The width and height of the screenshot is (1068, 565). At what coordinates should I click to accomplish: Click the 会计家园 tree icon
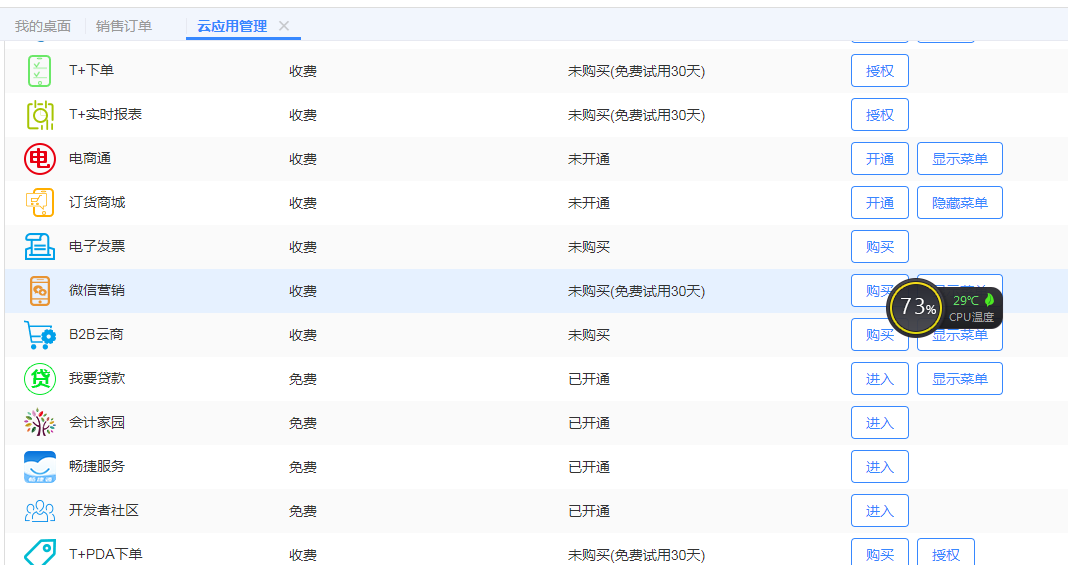(x=40, y=423)
